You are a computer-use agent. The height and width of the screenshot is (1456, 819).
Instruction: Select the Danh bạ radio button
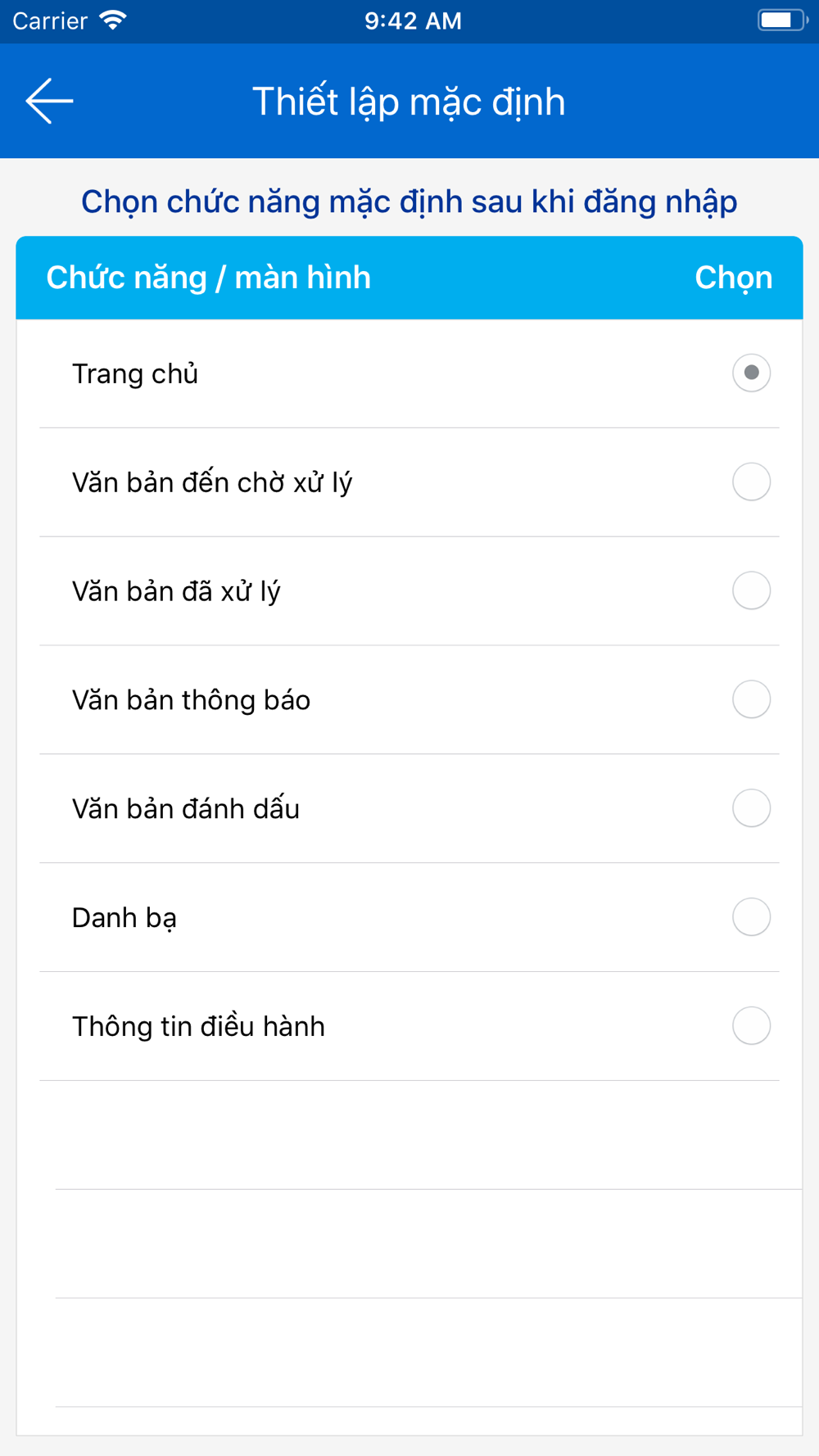coord(751,917)
